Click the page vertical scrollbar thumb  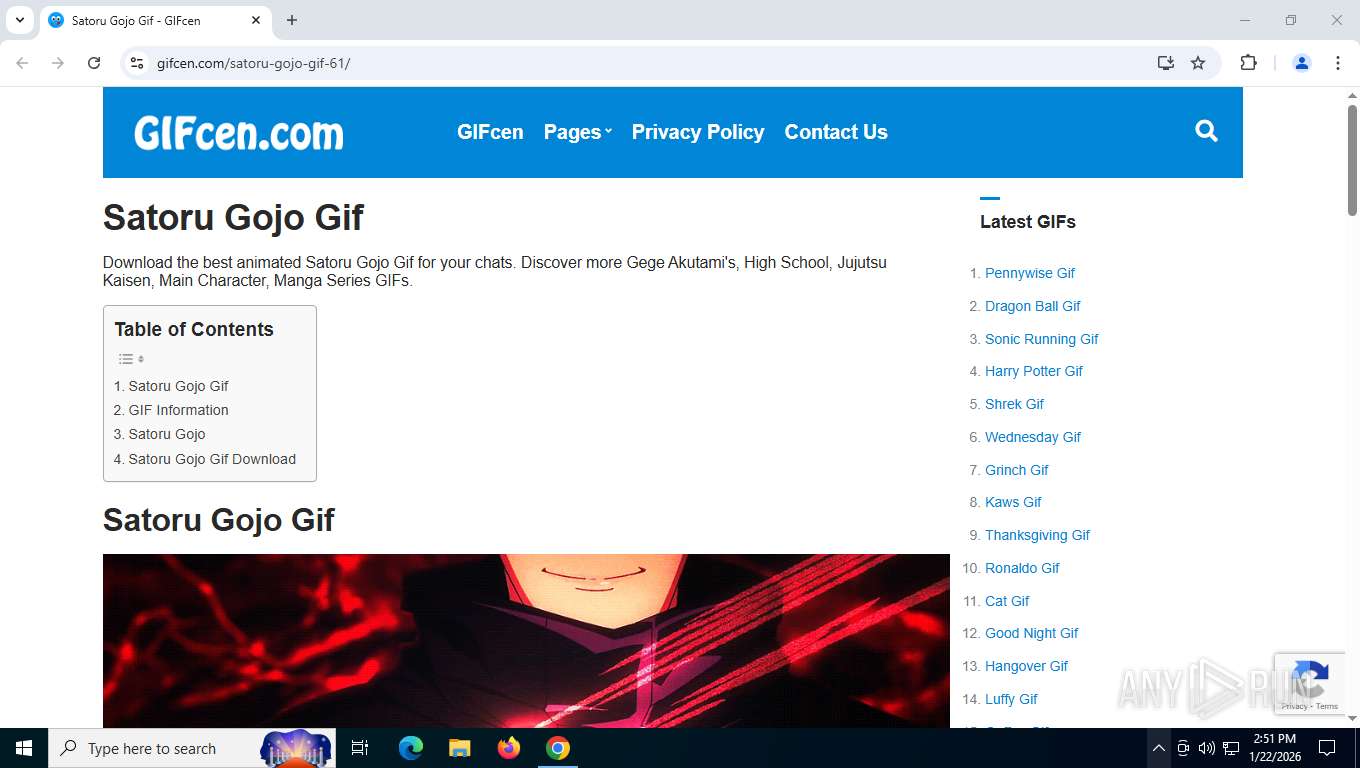point(1352,160)
